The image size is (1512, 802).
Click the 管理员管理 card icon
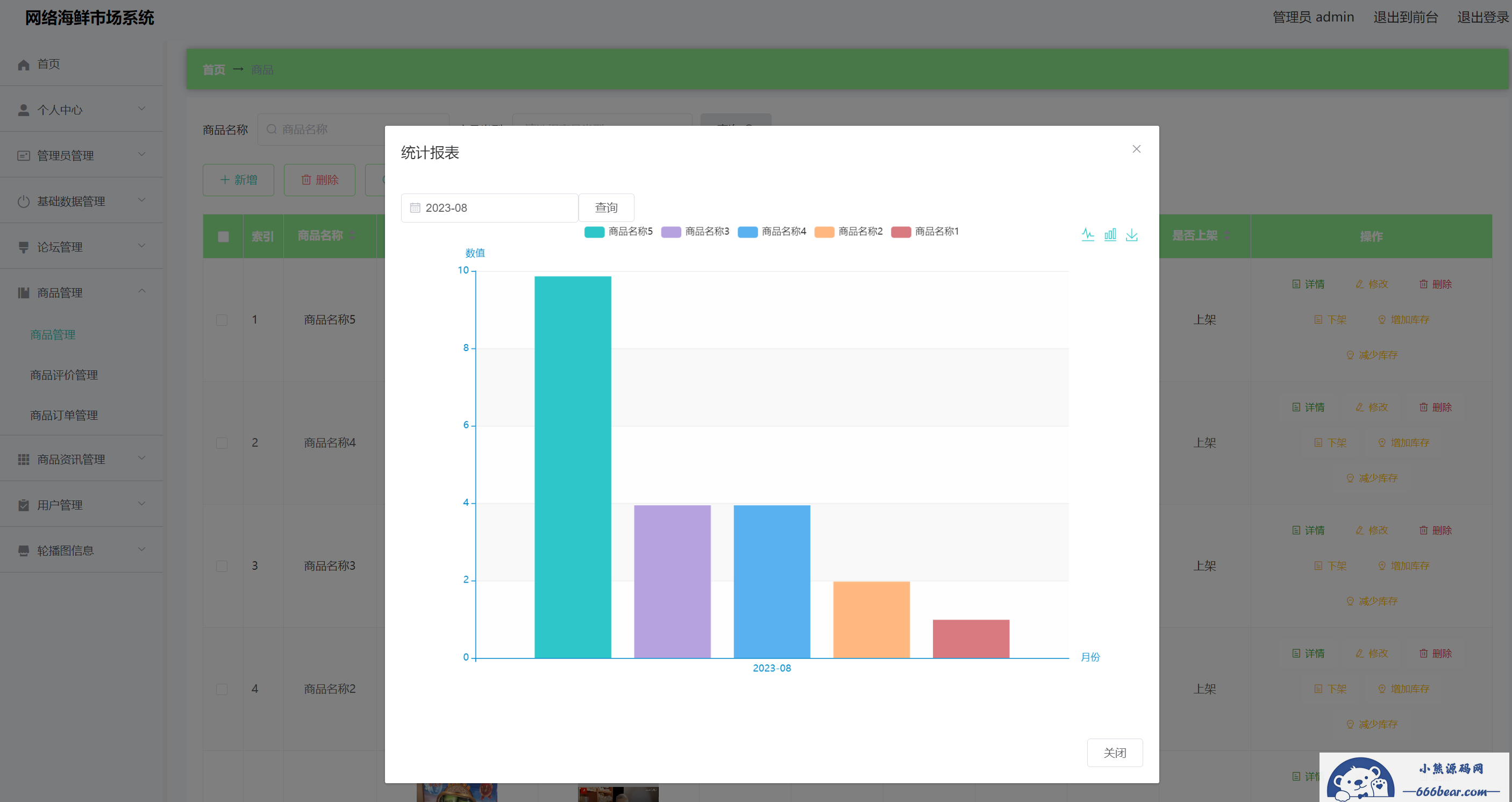tap(24, 155)
